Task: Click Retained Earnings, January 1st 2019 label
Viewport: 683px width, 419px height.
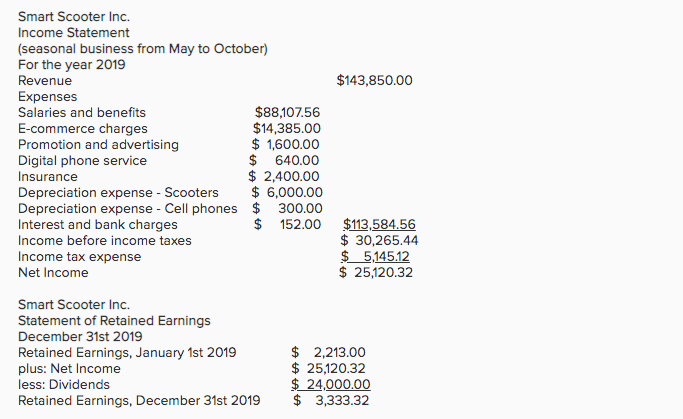Action: [x=127, y=352]
